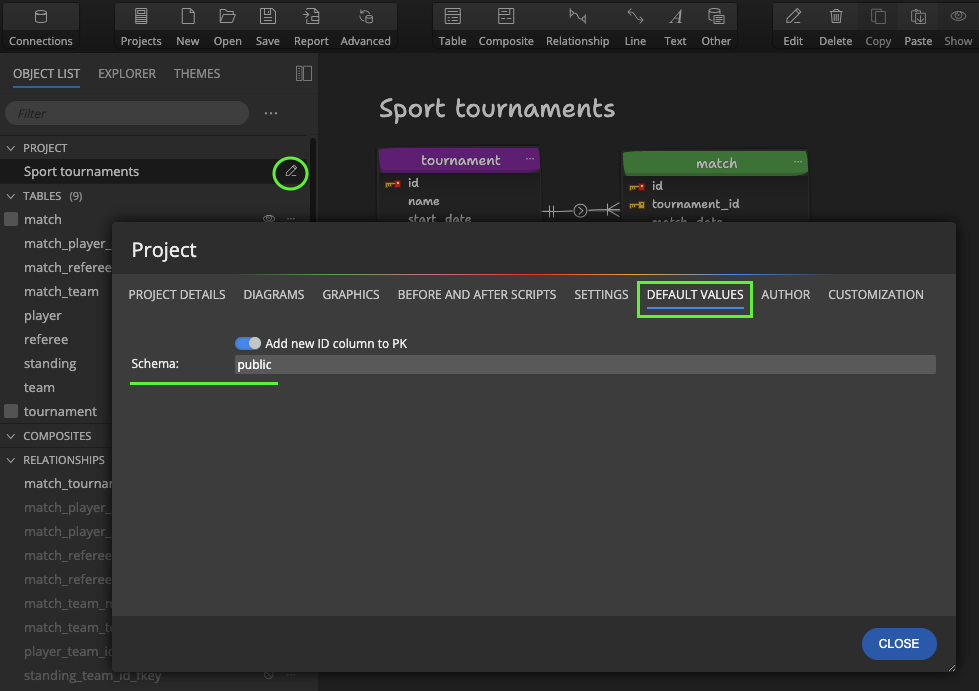Switch to EXPLORER tab
The height and width of the screenshot is (691, 979).
coord(127,74)
